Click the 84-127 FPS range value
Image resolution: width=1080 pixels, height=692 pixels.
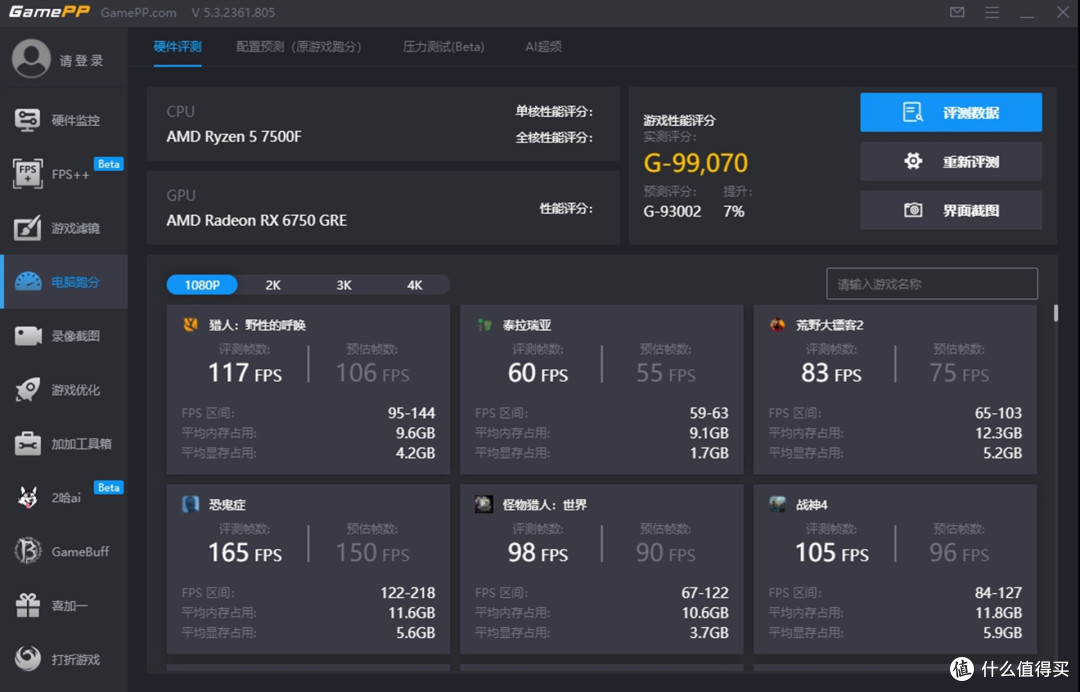click(x=998, y=593)
